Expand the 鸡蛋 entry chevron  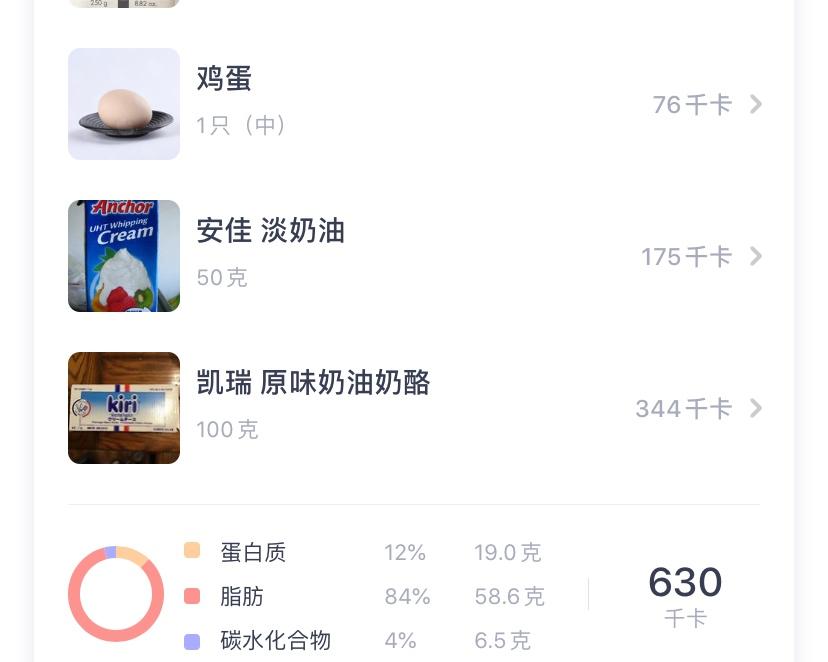[x=756, y=104]
